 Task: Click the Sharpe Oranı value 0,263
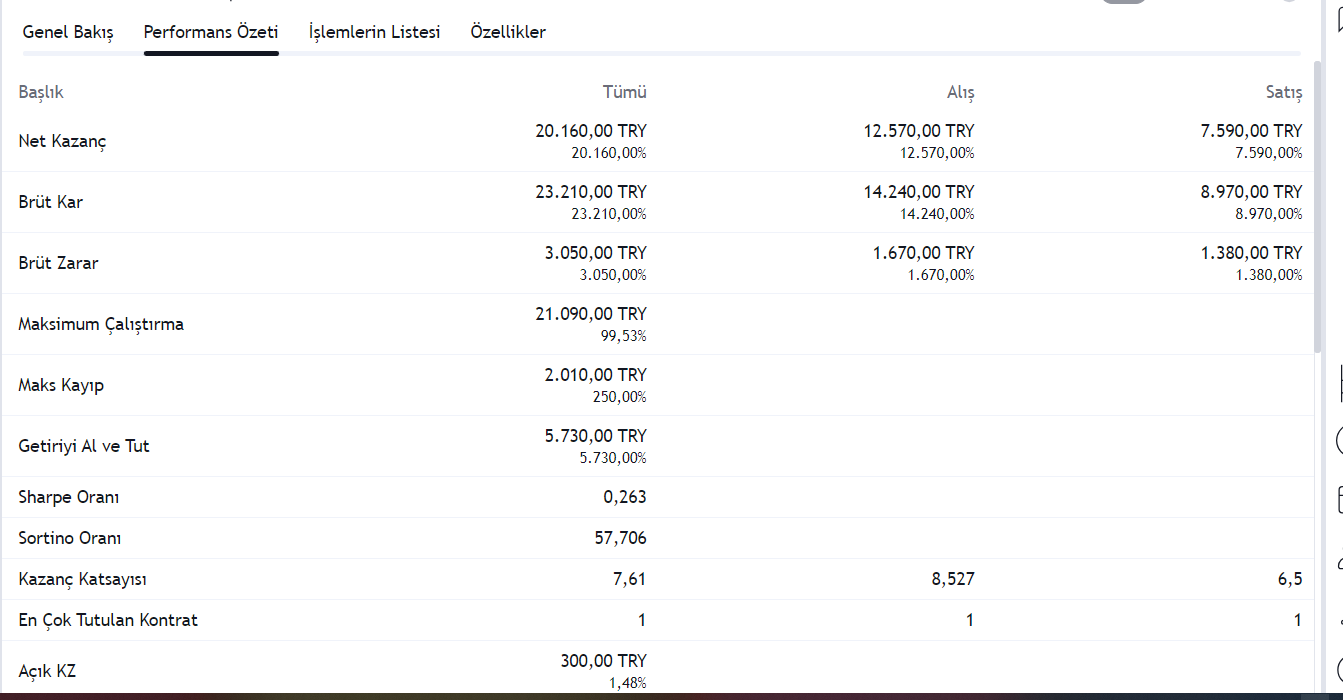(x=625, y=497)
